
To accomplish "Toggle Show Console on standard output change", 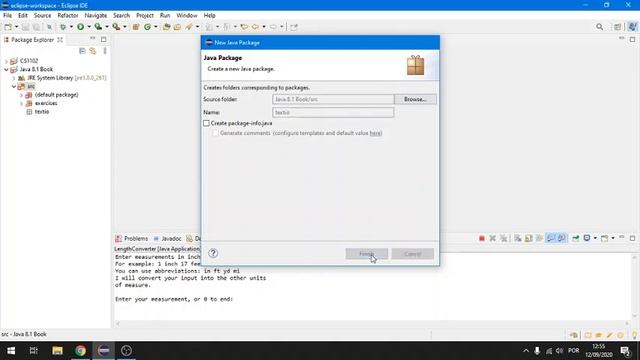I will click(550, 238).
